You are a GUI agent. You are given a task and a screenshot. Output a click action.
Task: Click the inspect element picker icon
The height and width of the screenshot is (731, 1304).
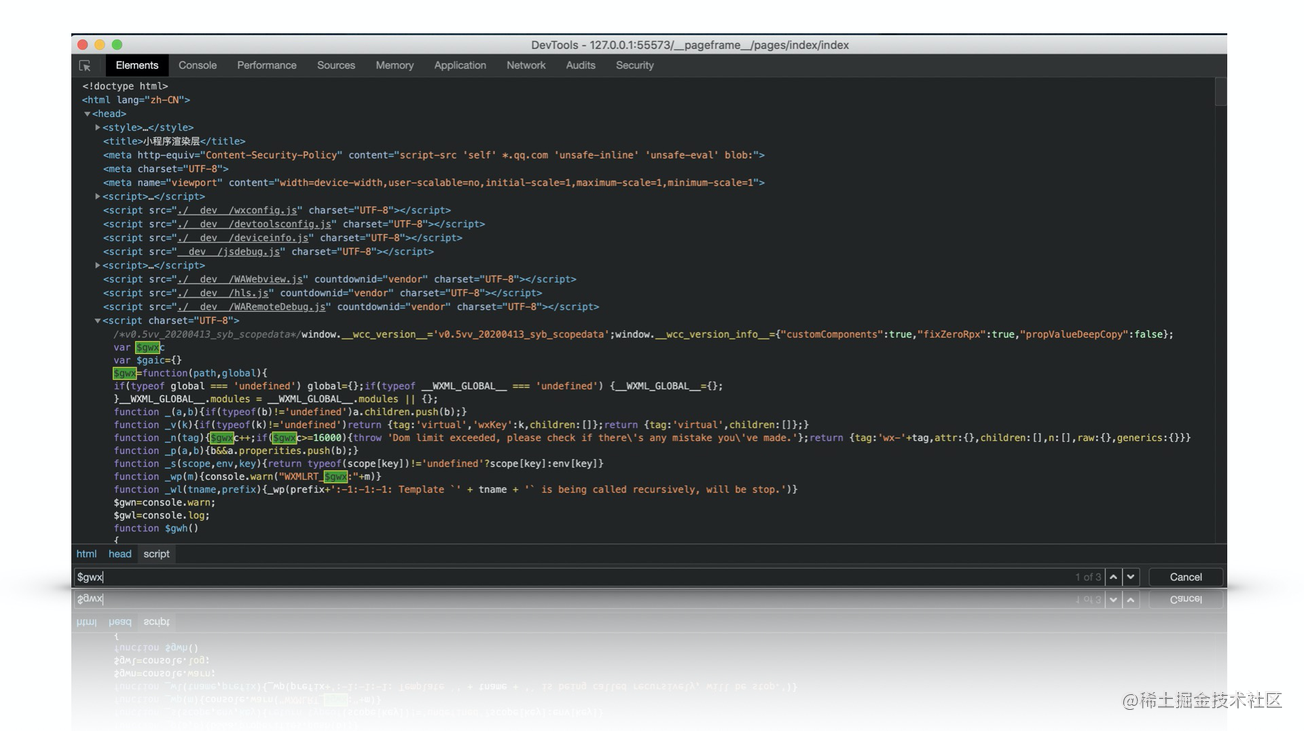(x=85, y=66)
